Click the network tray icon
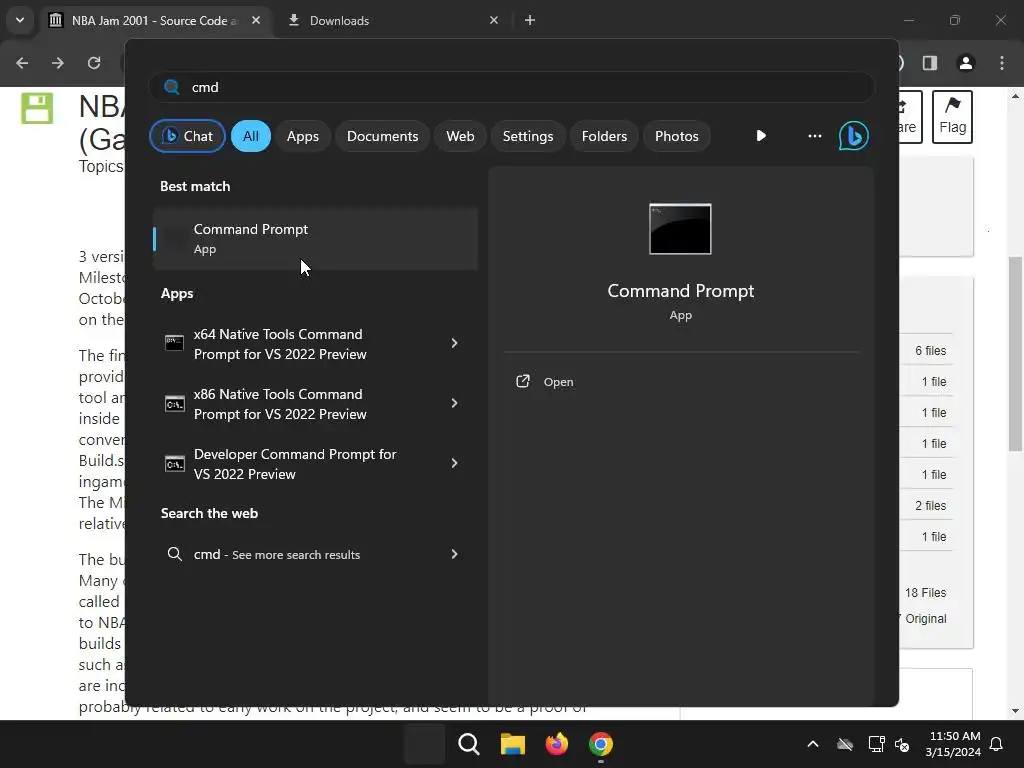The image size is (1024, 768). point(876,744)
